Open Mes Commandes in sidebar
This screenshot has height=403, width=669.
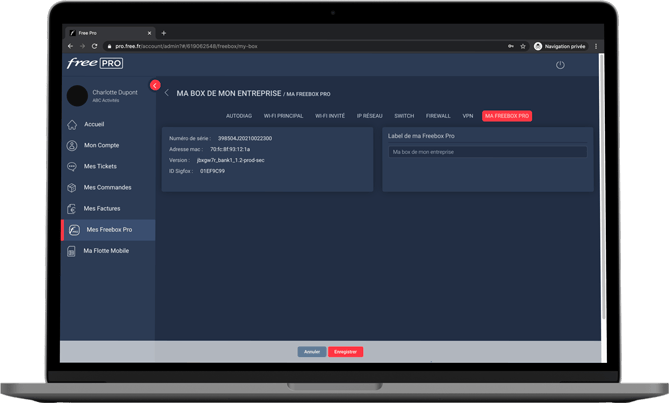[108, 188]
